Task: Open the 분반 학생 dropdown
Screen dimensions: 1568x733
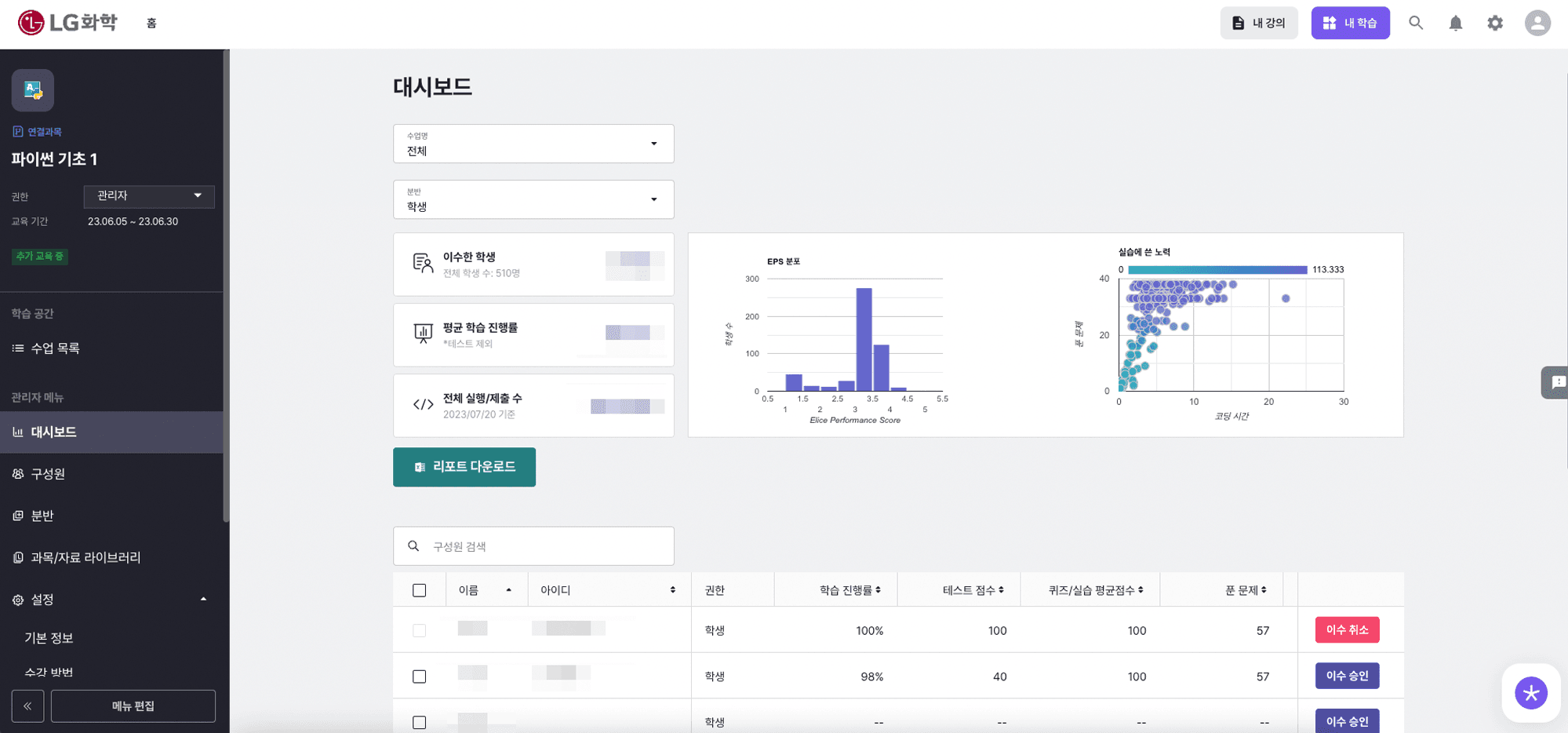Action: click(x=533, y=199)
